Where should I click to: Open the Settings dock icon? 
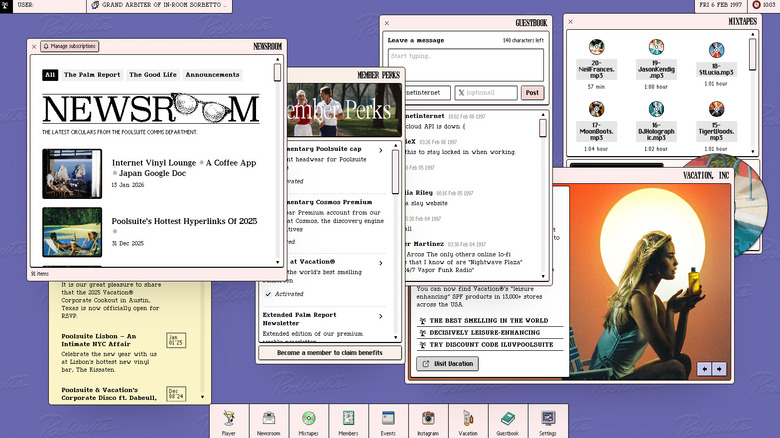547,422
